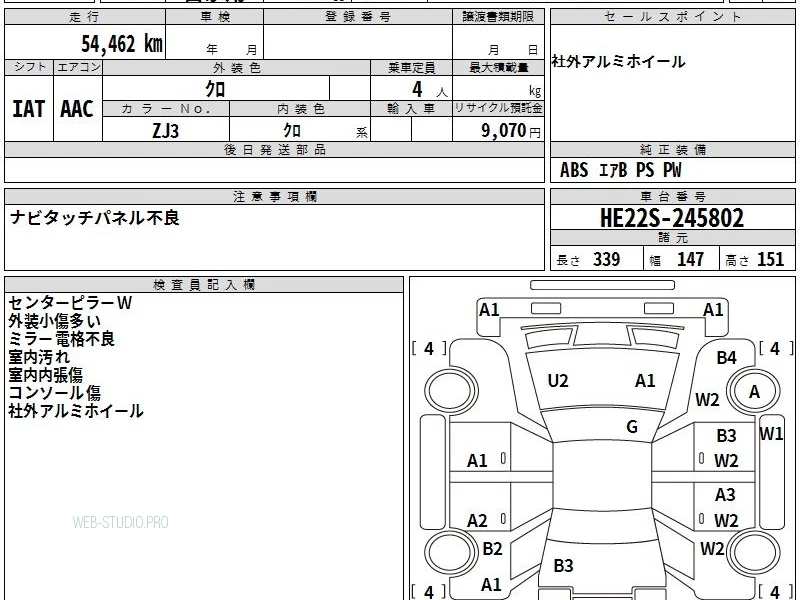The height and width of the screenshot is (600, 800).
Task: Click the B3 mark on rear hatch
Action: [x=564, y=566]
